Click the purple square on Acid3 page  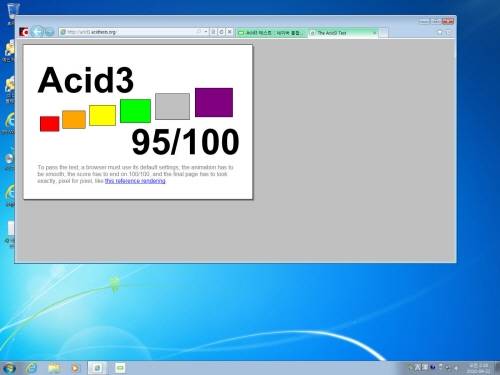pyautogui.click(x=214, y=102)
